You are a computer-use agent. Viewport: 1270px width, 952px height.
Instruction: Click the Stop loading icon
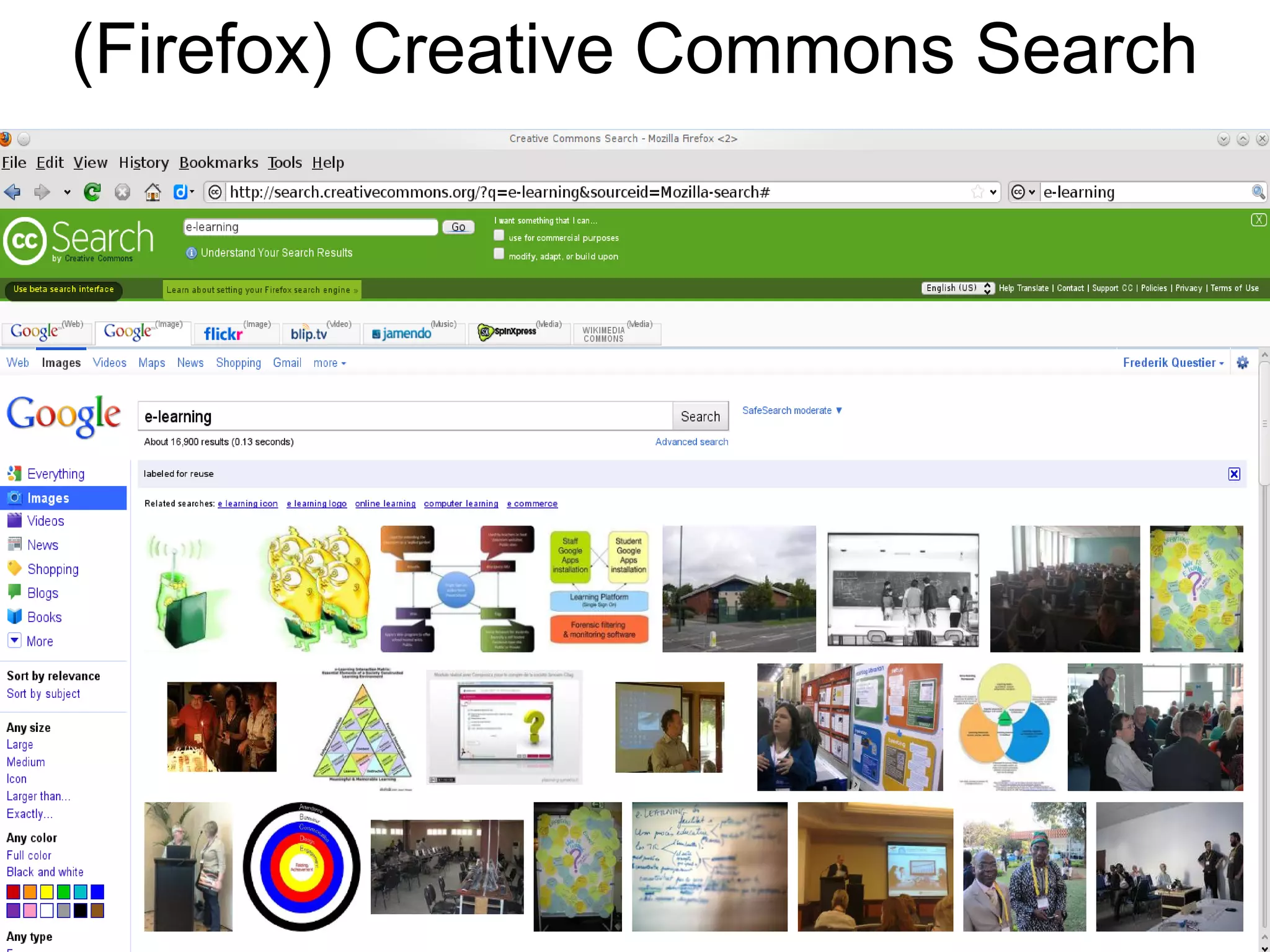[123, 192]
